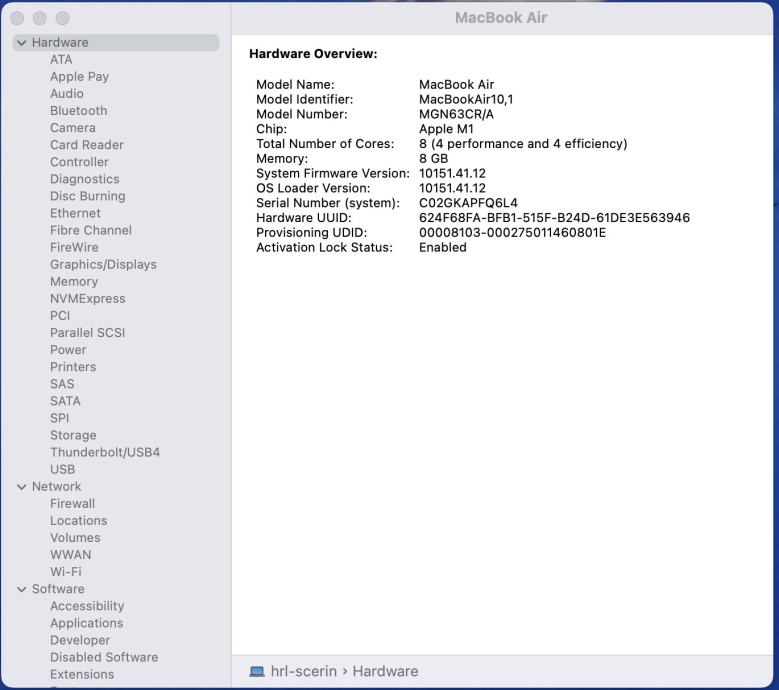Viewport: 779px width, 690px height.
Task: Open Accessibility under Software
Action: click(x=87, y=606)
